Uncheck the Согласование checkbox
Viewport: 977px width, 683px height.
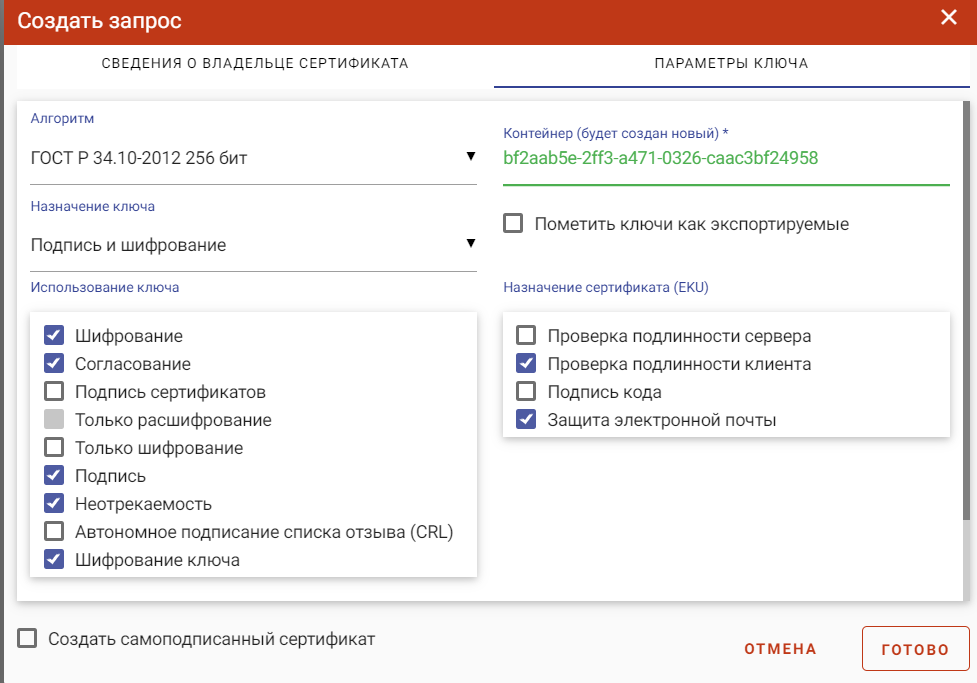[x=54, y=363]
